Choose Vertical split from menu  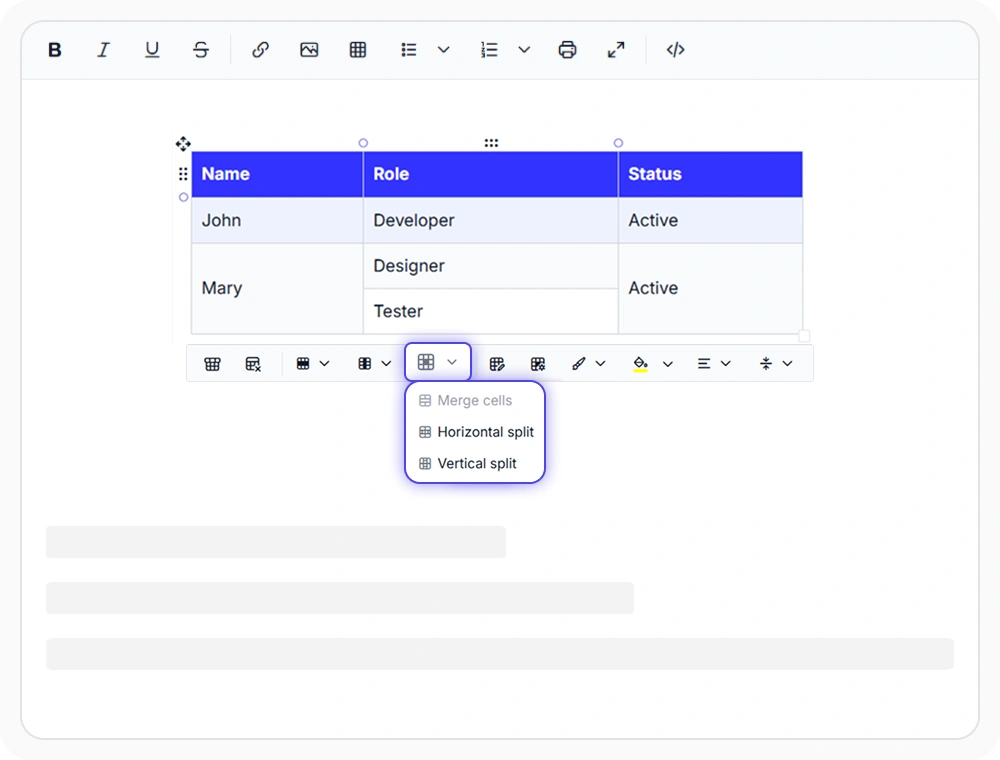[x=474, y=464]
